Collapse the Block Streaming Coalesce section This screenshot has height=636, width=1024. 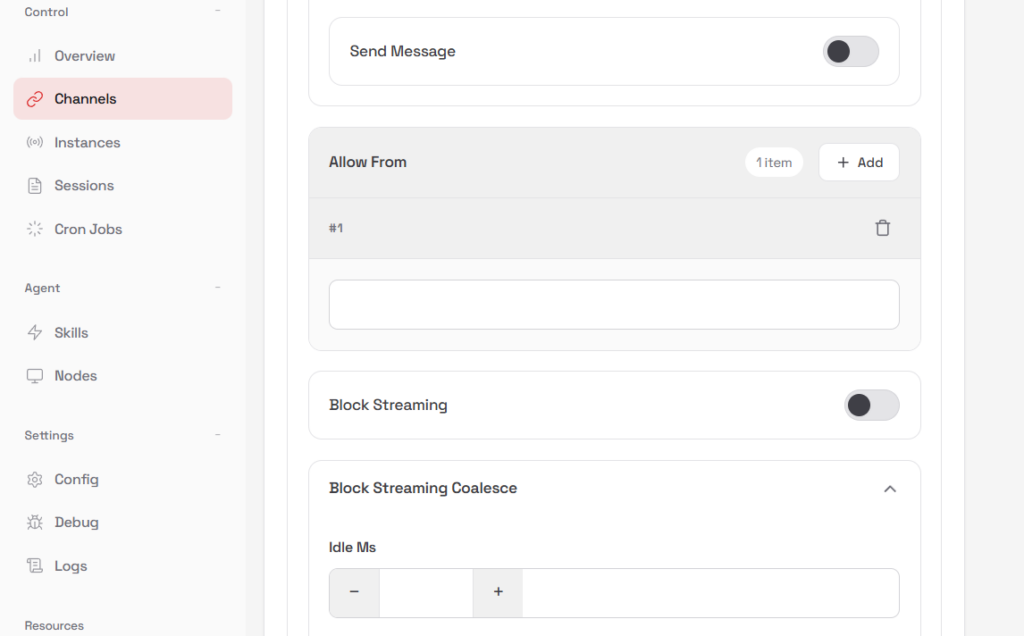click(889, 489)
